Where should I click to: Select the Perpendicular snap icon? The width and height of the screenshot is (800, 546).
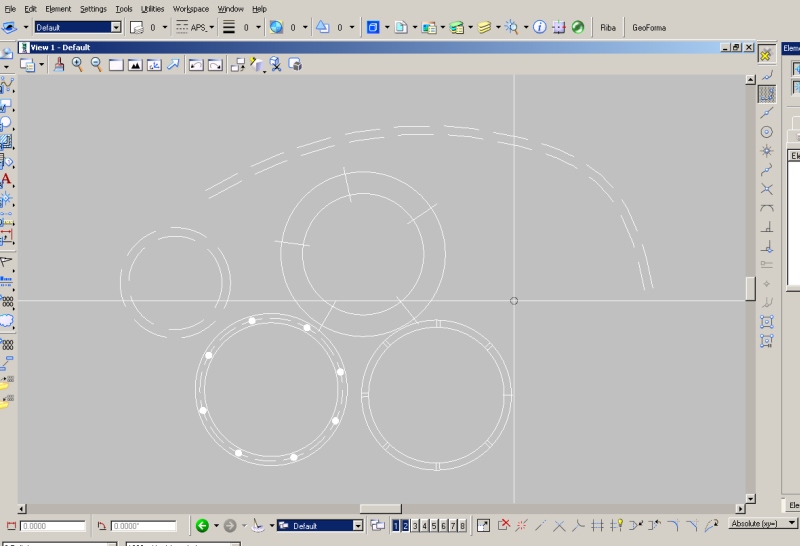coord(766,227)
